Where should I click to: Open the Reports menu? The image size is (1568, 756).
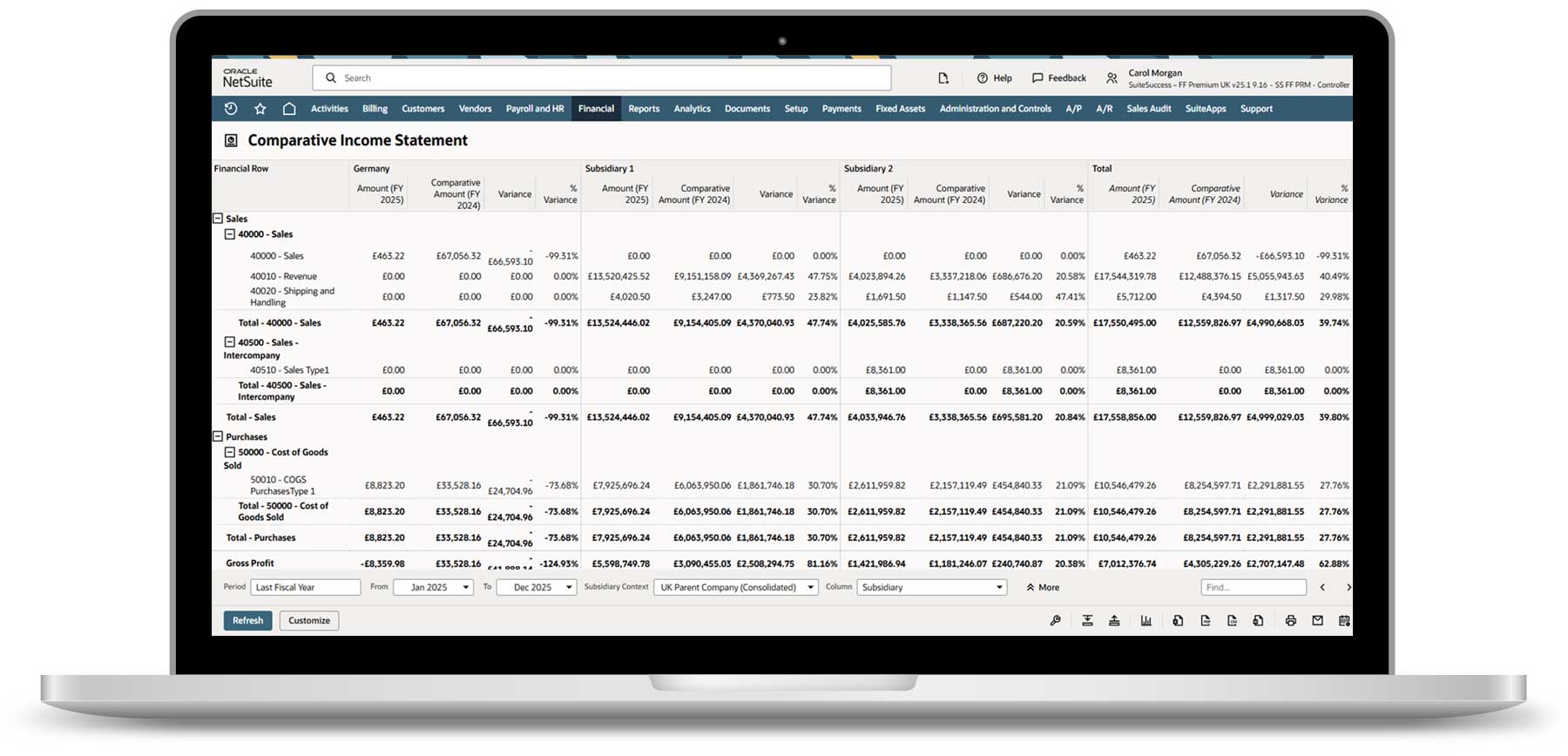pos(644,109)
